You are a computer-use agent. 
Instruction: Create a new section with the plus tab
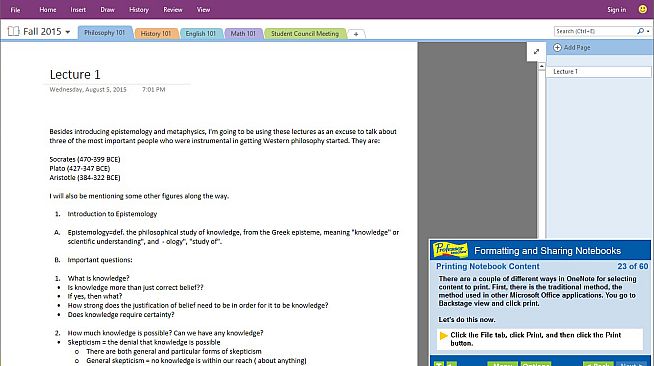(356, 34)
